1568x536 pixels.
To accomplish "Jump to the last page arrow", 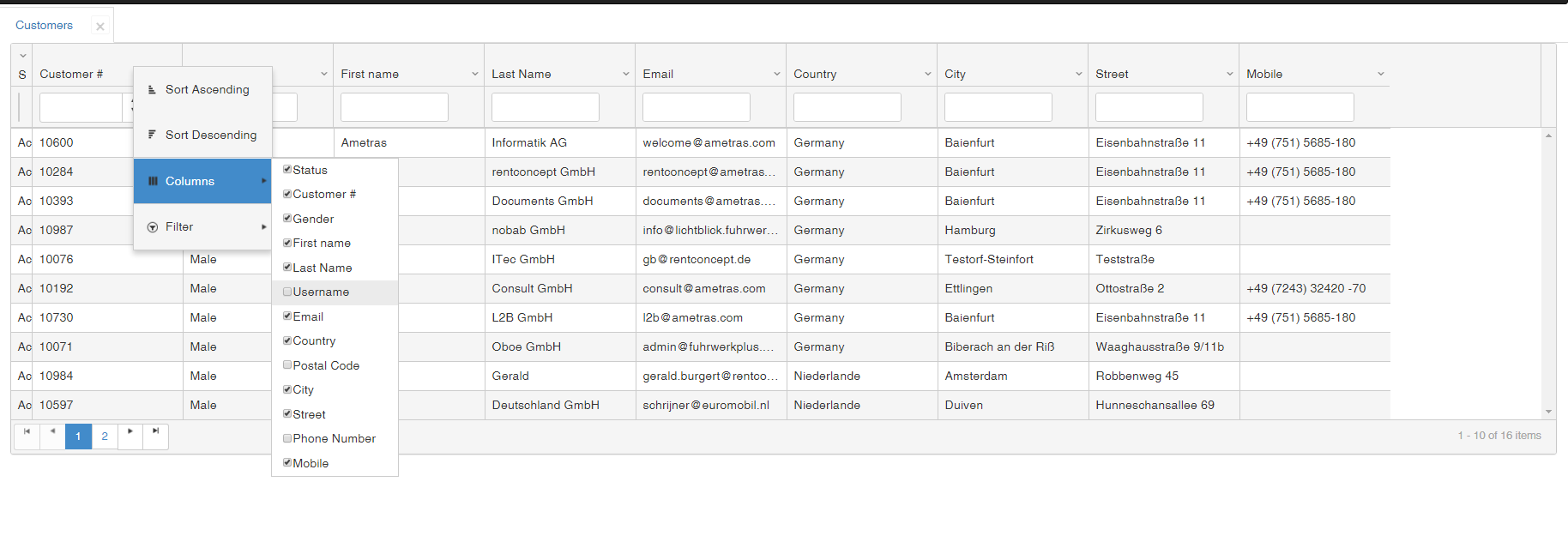I will [x=155, y=431].
